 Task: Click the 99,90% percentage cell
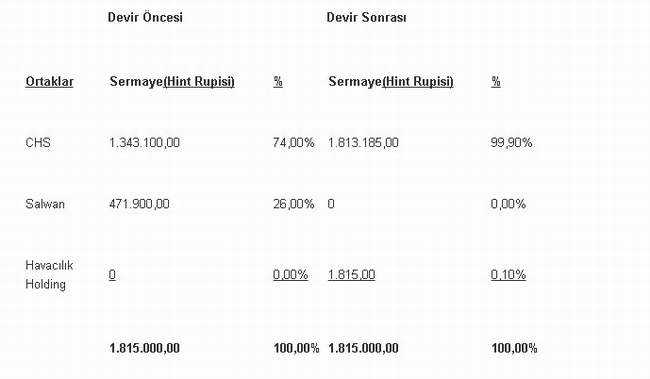point(511,143)
